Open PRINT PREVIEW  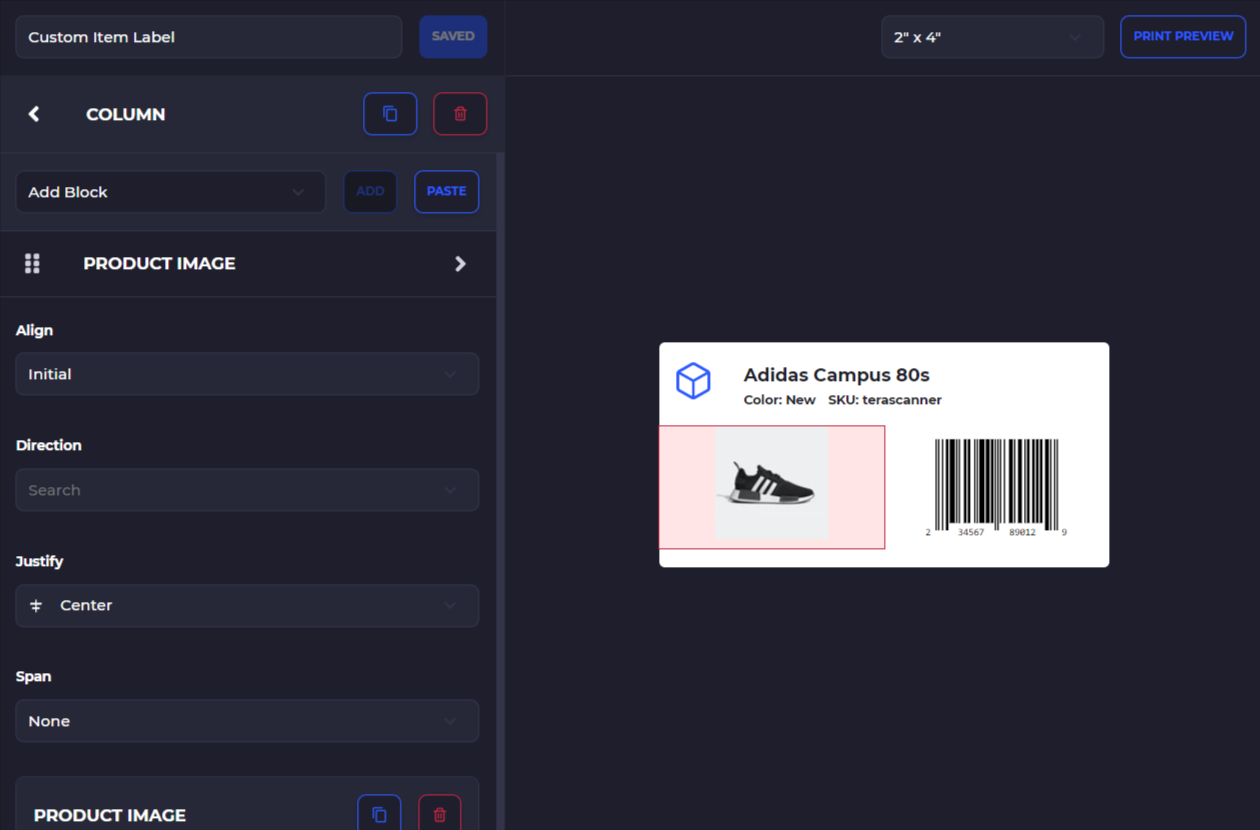1183,36
